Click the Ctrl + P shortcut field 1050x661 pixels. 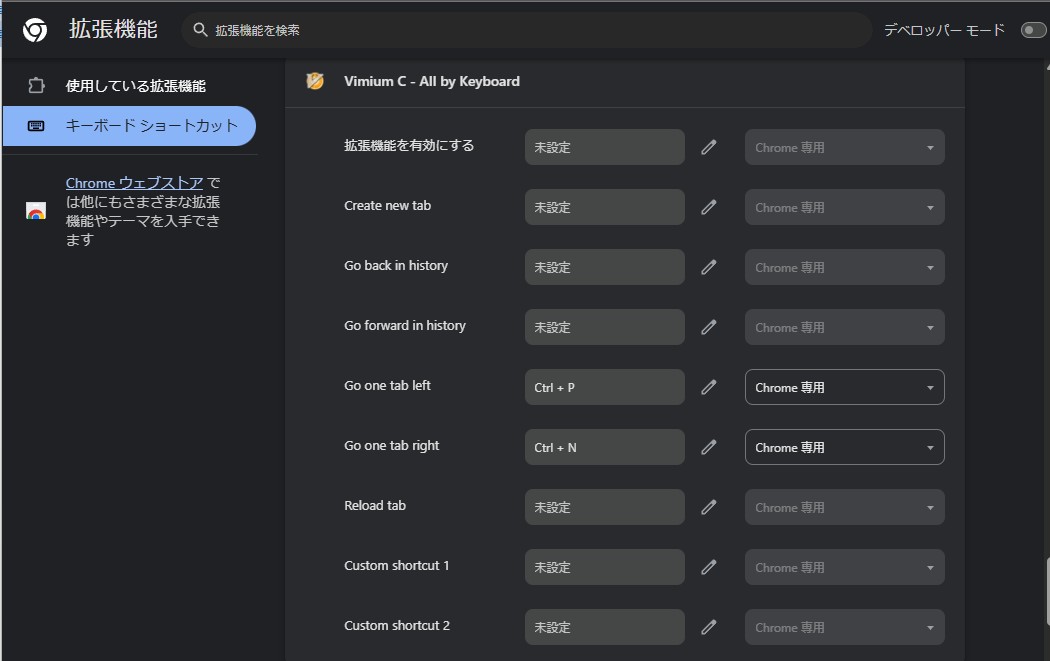pyautogui.click(x=605, y=387)
